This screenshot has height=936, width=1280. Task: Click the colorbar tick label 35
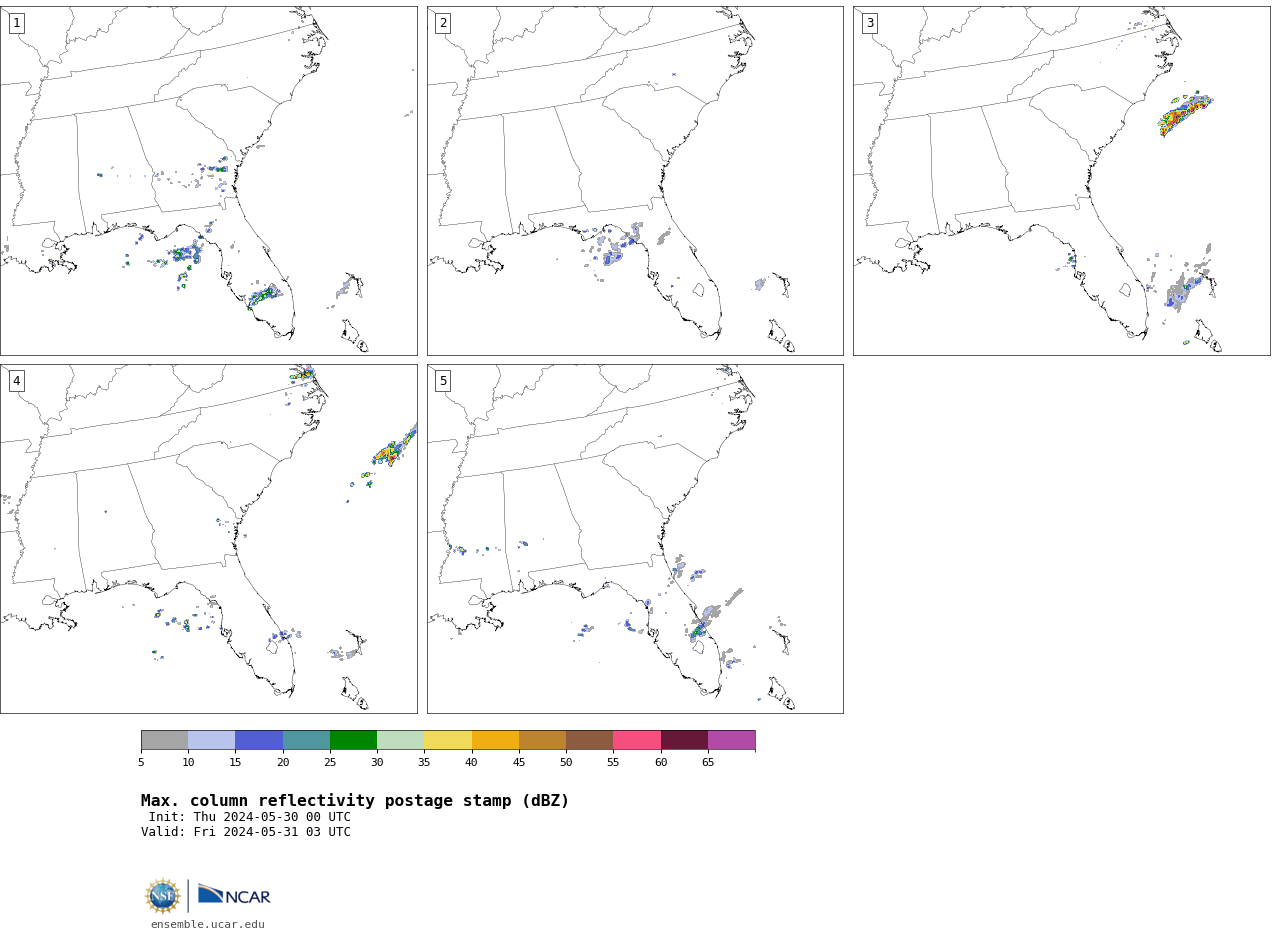[x=424, y=763]
